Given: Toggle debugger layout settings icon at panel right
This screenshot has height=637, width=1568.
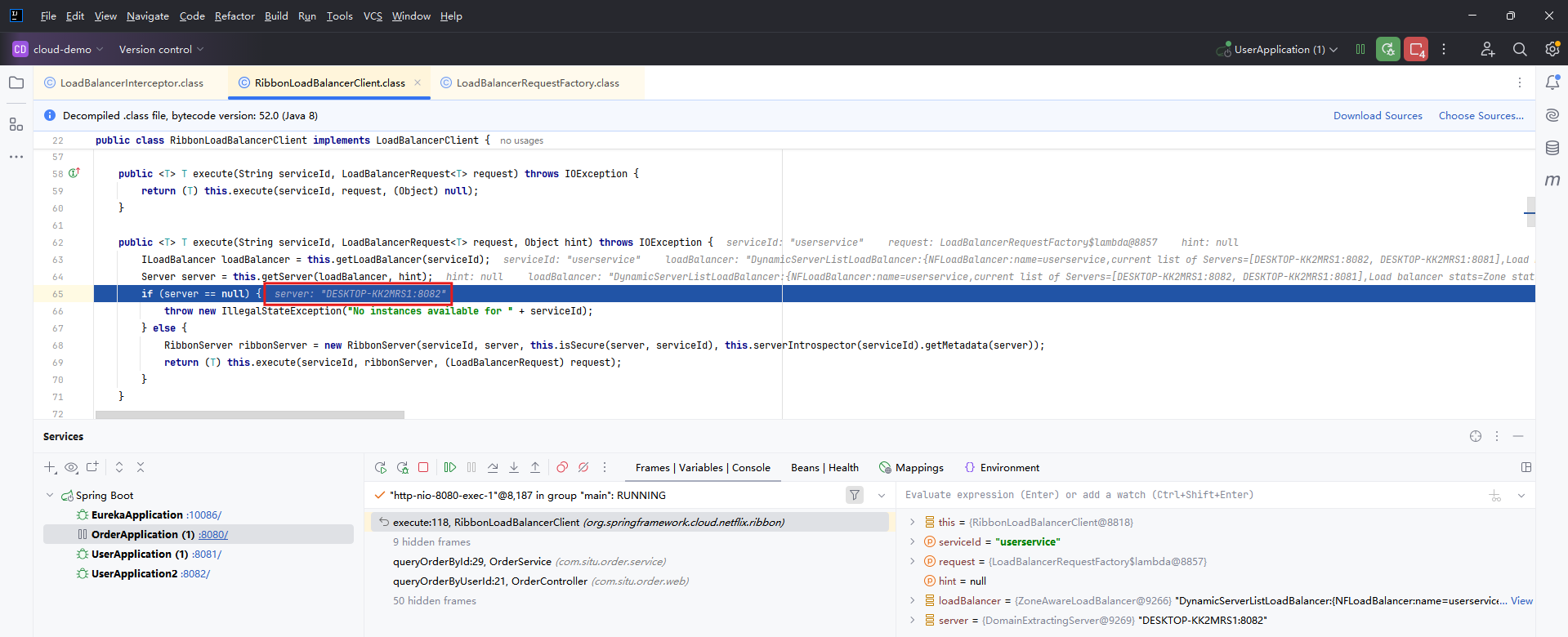Looking at the screenshot, I should tap(1526, 467).
